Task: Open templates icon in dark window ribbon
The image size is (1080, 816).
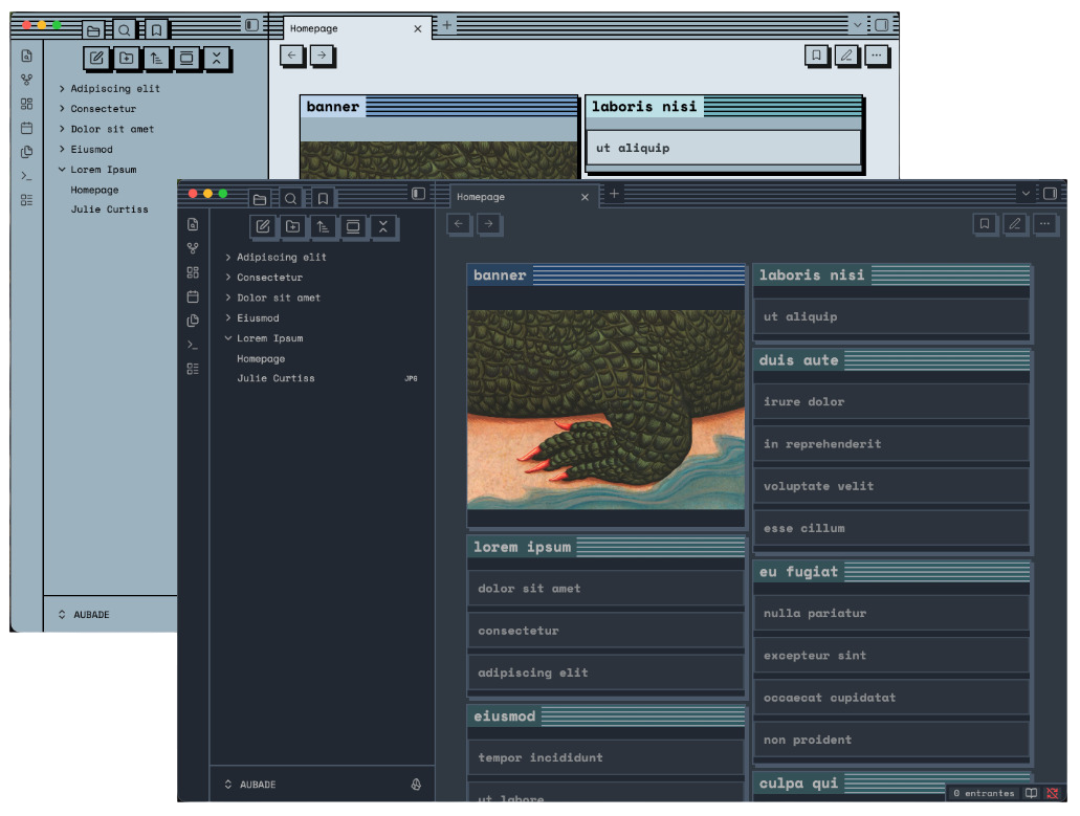Action: [x=193, y=321]
